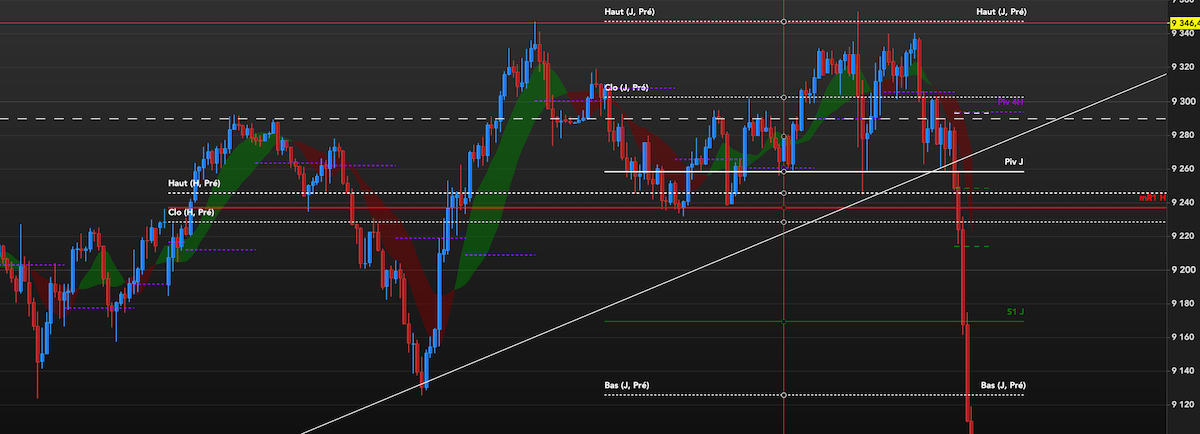Click the green S1 J label
Image resolution: width=1200 pixels, height=434 pixels.
tap(1016, 312)
